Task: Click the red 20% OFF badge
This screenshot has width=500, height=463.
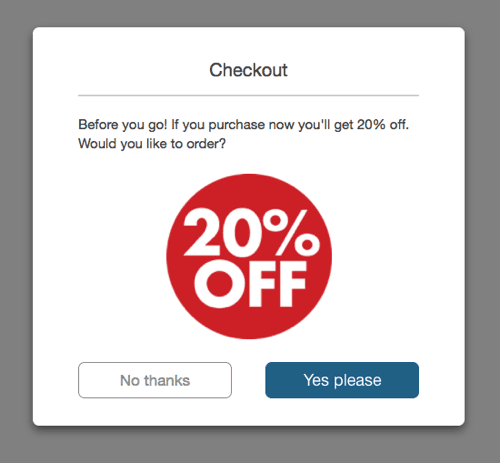Action: point(249,256)
